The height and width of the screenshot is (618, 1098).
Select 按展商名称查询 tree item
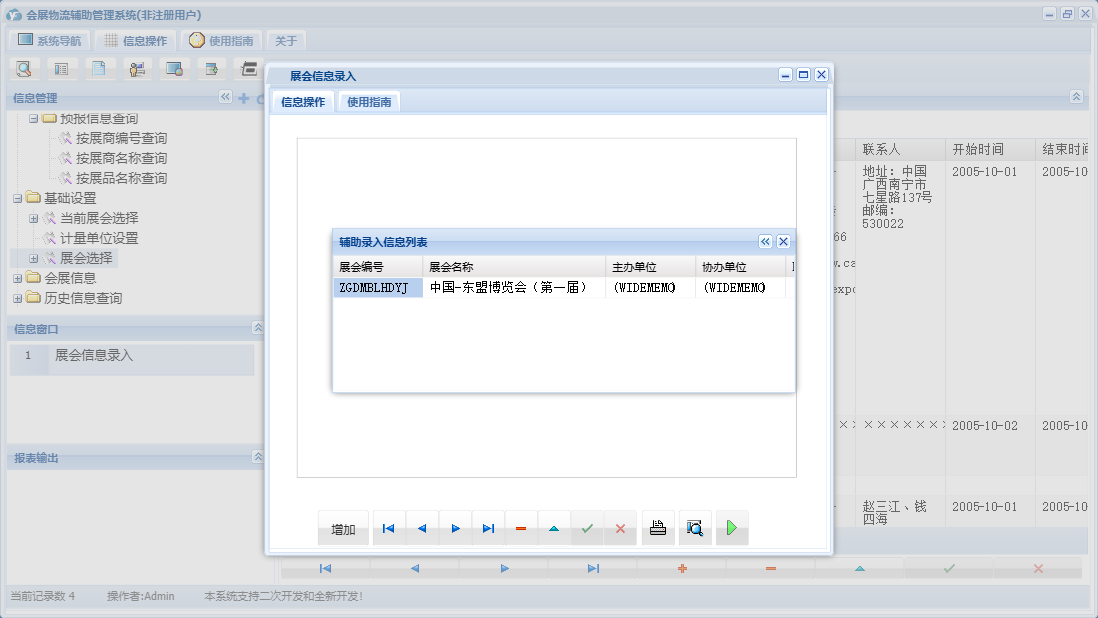(x=121, y=159)
